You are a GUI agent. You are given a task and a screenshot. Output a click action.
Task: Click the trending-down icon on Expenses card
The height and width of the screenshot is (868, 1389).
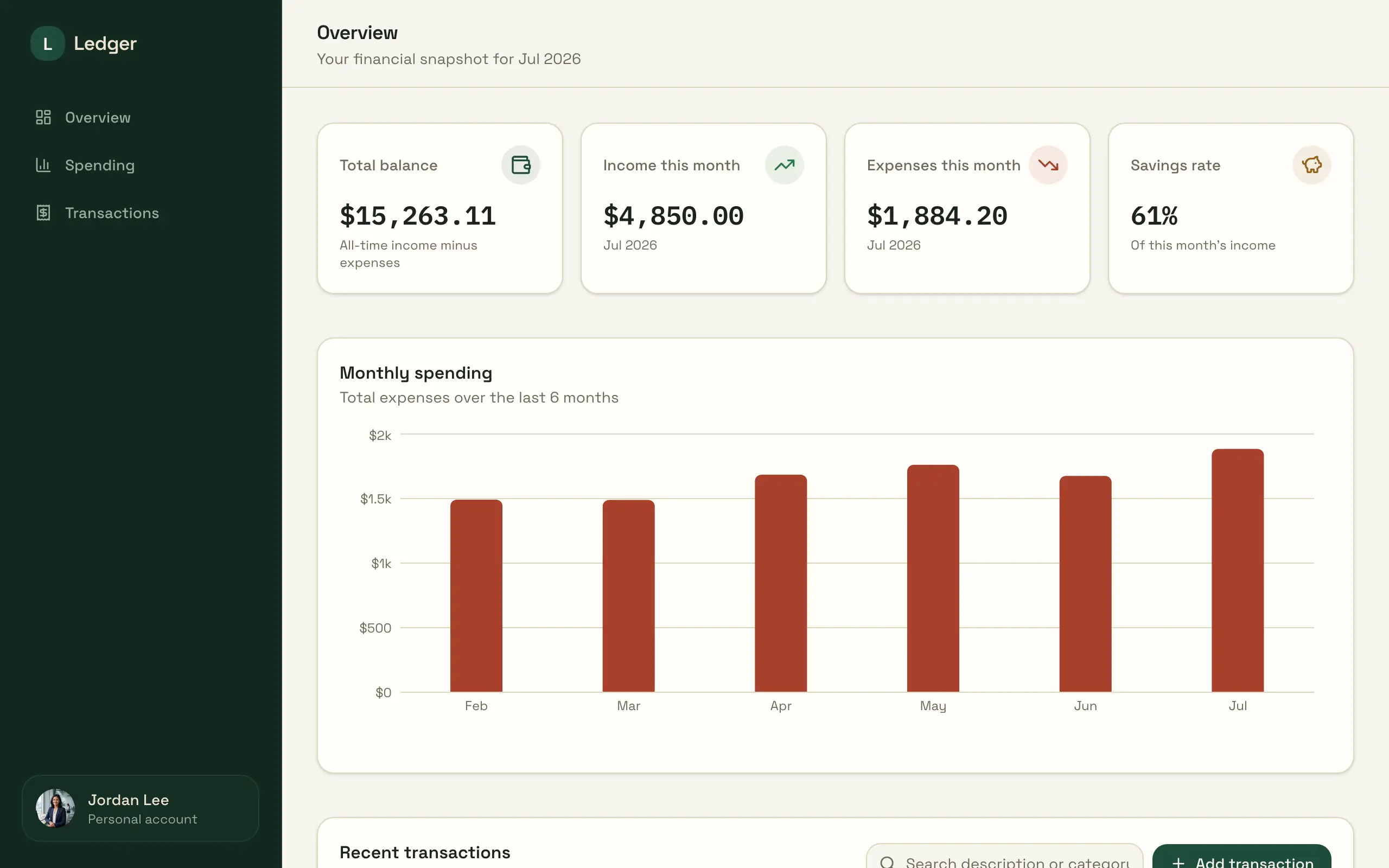[1048, 165]
